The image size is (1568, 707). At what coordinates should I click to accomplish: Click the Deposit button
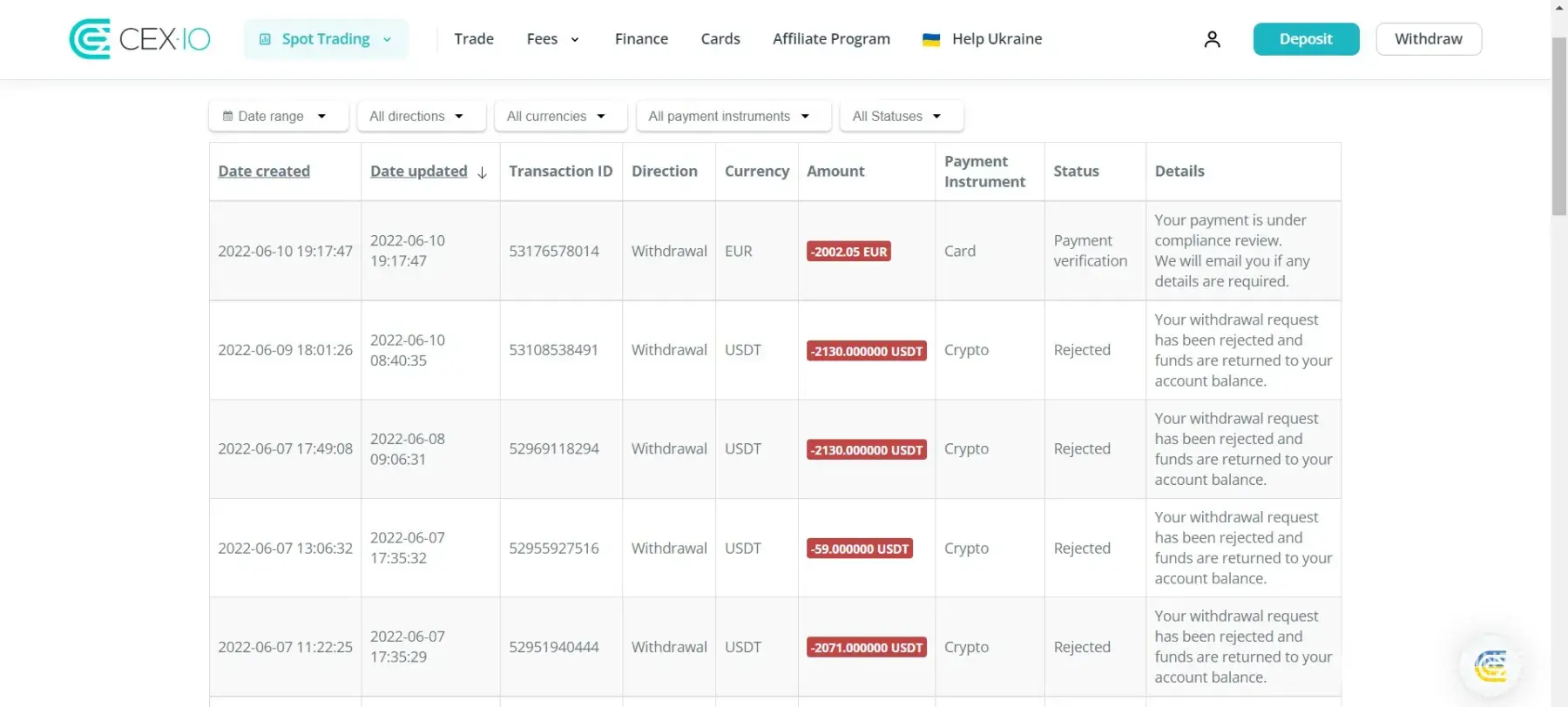1305,39
